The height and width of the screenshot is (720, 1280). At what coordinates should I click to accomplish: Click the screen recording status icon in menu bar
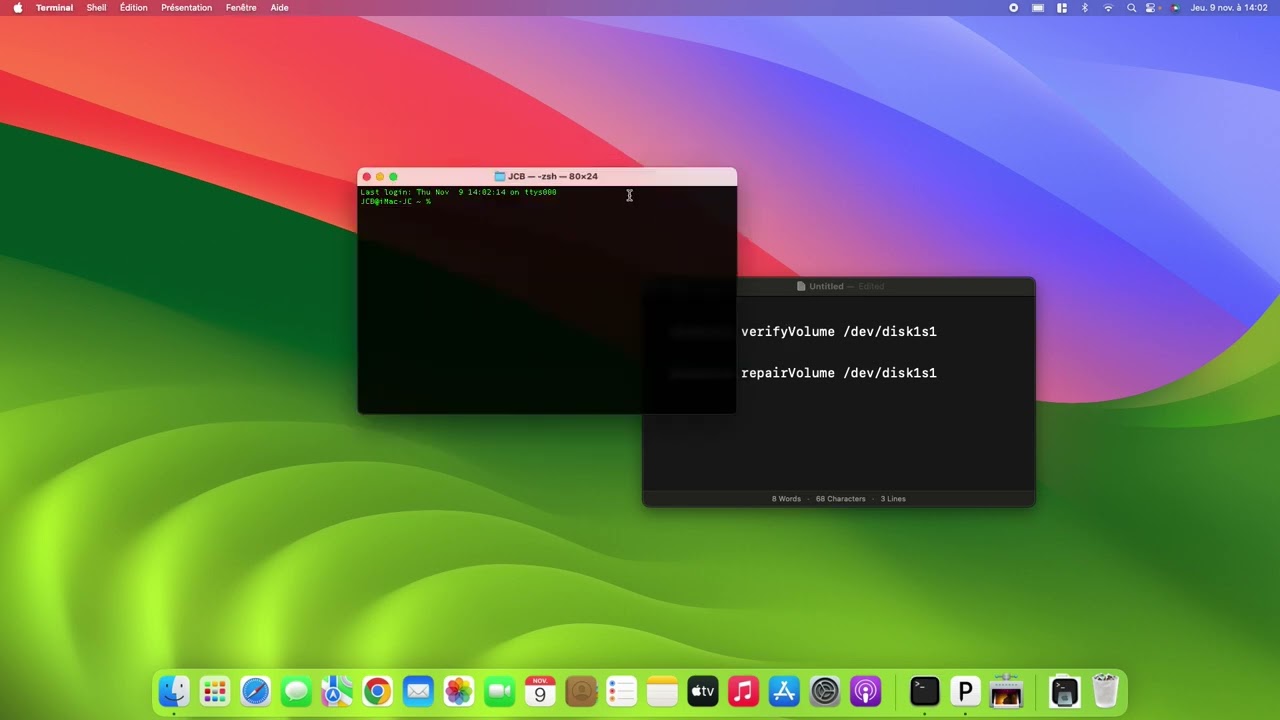(1013, 8)
